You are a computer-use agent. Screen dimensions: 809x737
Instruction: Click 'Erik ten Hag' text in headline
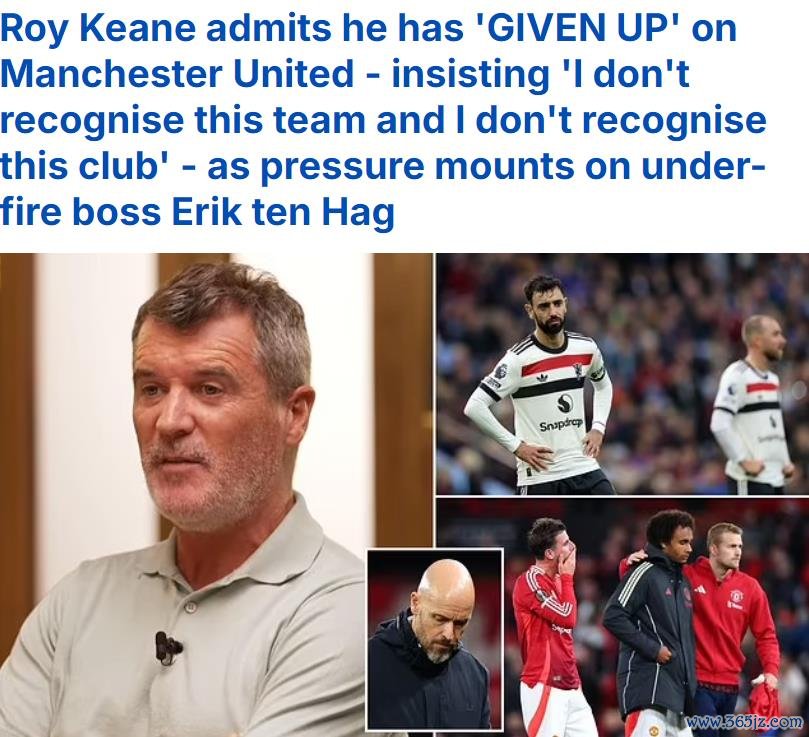[x=283, y=212]
